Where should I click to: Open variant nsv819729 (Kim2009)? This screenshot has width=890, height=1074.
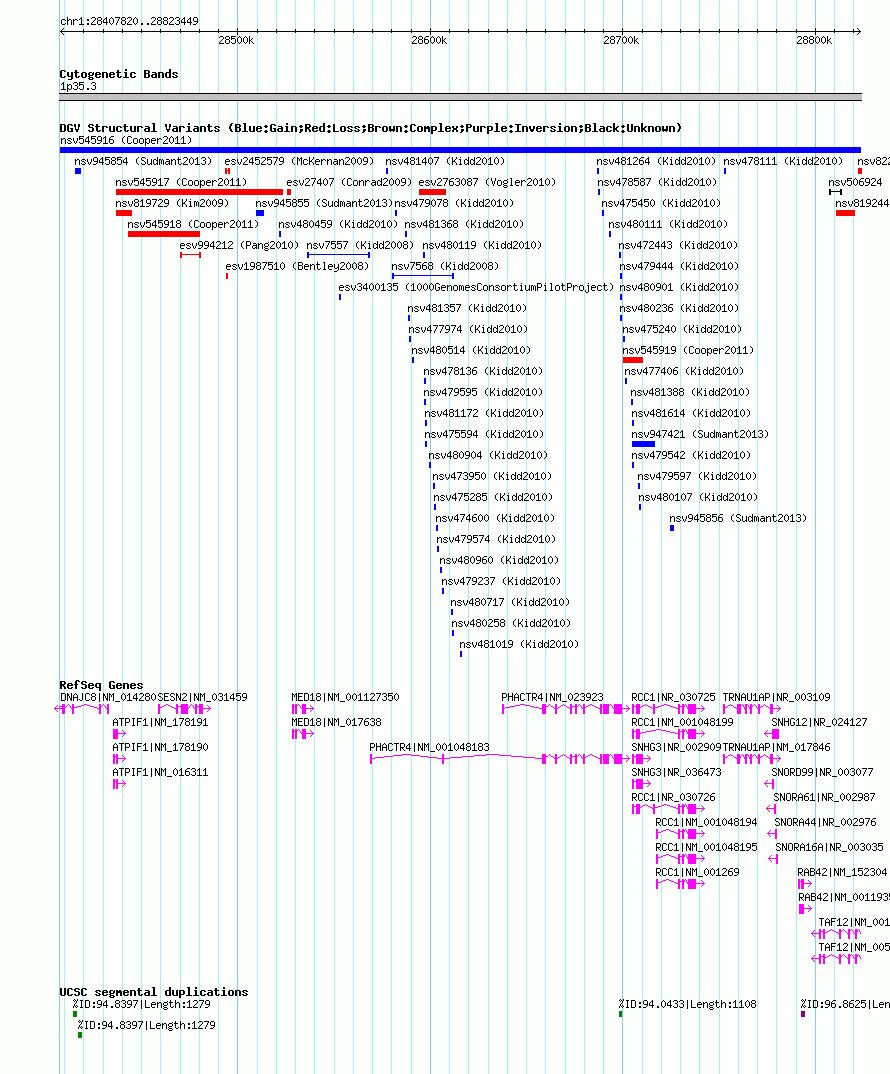coord(172,203)
